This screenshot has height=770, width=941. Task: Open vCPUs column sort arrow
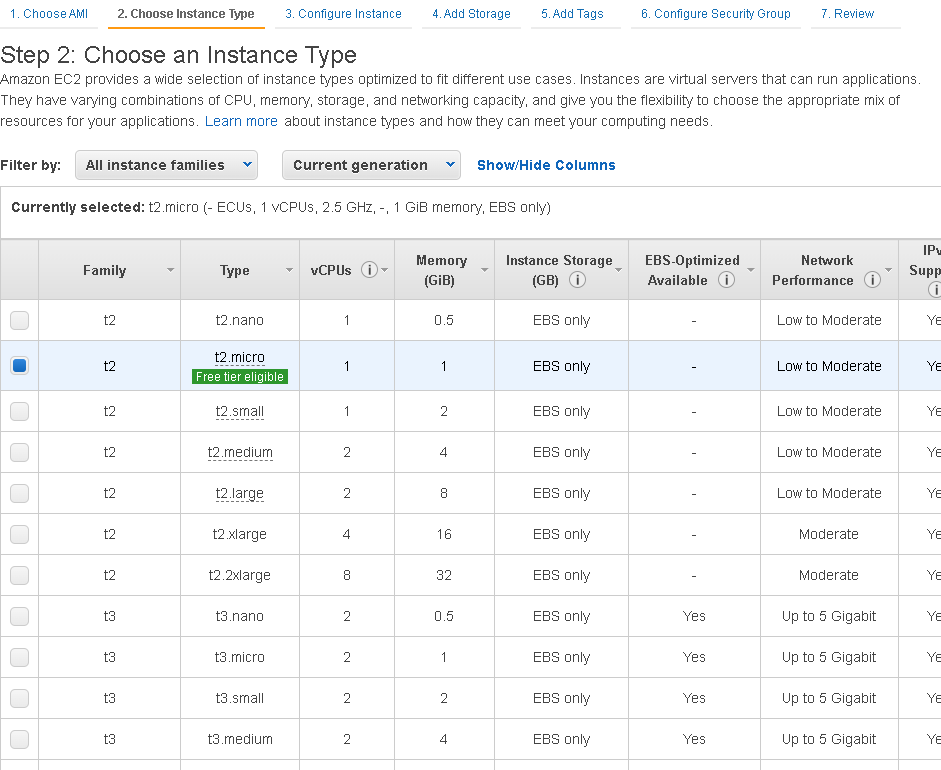click(385, 270)
